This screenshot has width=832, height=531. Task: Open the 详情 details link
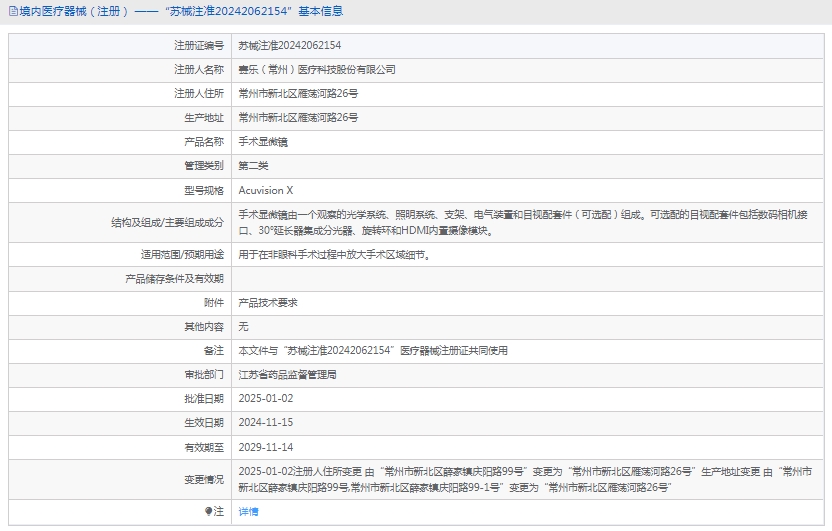pos(248,511)
